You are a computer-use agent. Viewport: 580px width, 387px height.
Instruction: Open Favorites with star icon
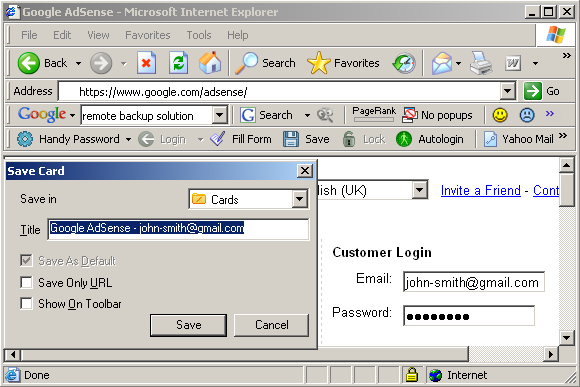click(318, 63)
